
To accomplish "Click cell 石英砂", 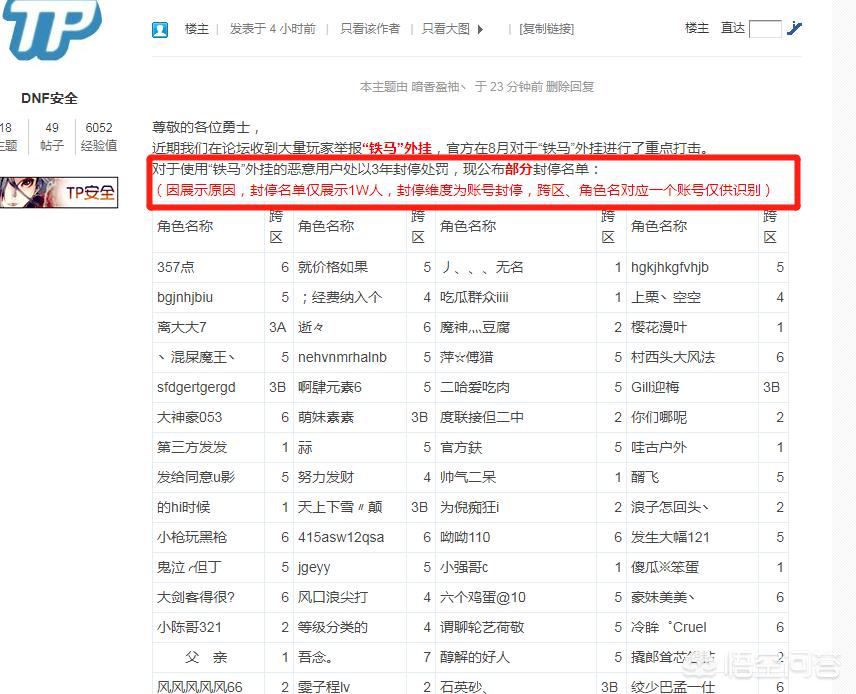I will pyautogui.click(x=463, y=686).
